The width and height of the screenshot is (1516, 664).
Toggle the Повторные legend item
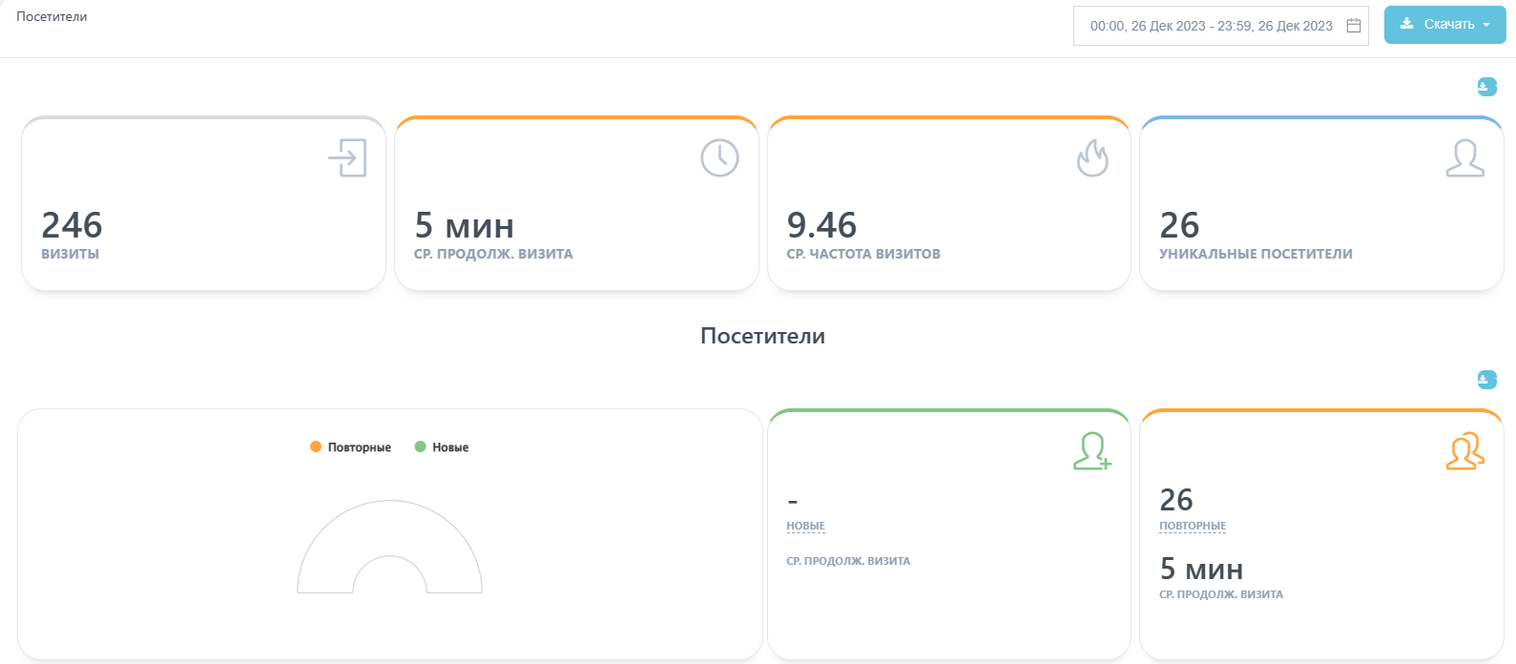351,447
